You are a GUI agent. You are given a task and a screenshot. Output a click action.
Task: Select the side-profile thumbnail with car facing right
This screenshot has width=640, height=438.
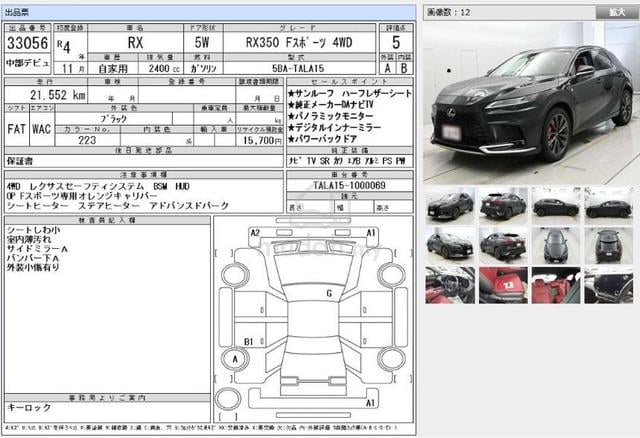[556, 206]
